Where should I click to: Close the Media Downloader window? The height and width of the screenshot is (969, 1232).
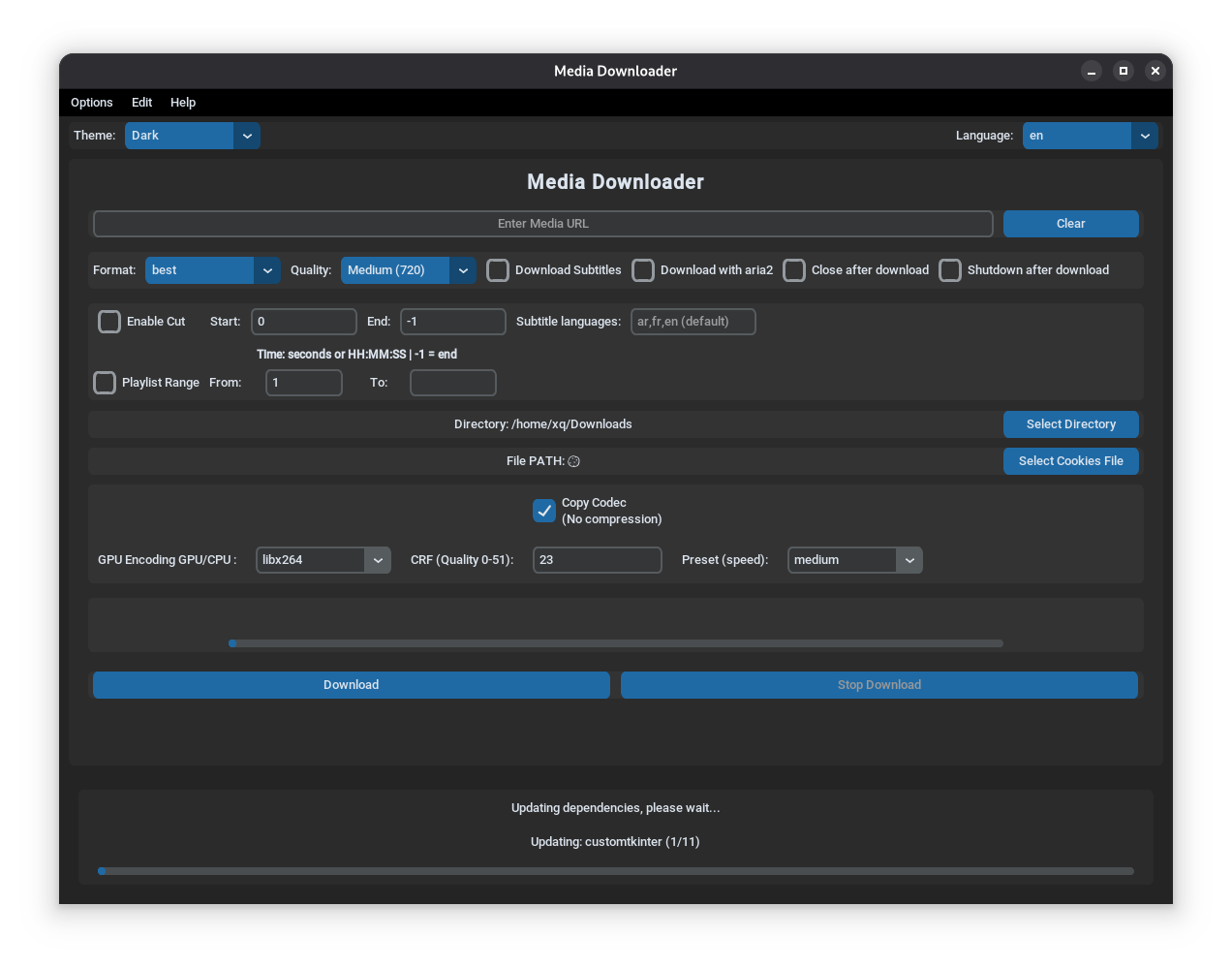(1155, 71)
